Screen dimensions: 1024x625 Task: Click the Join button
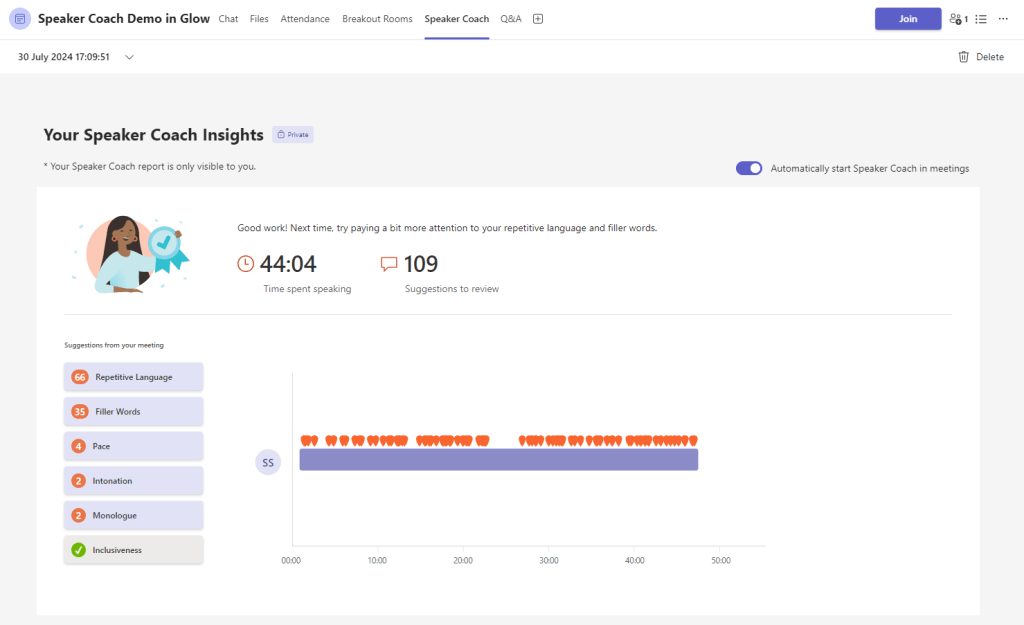(x=907, y=18)
